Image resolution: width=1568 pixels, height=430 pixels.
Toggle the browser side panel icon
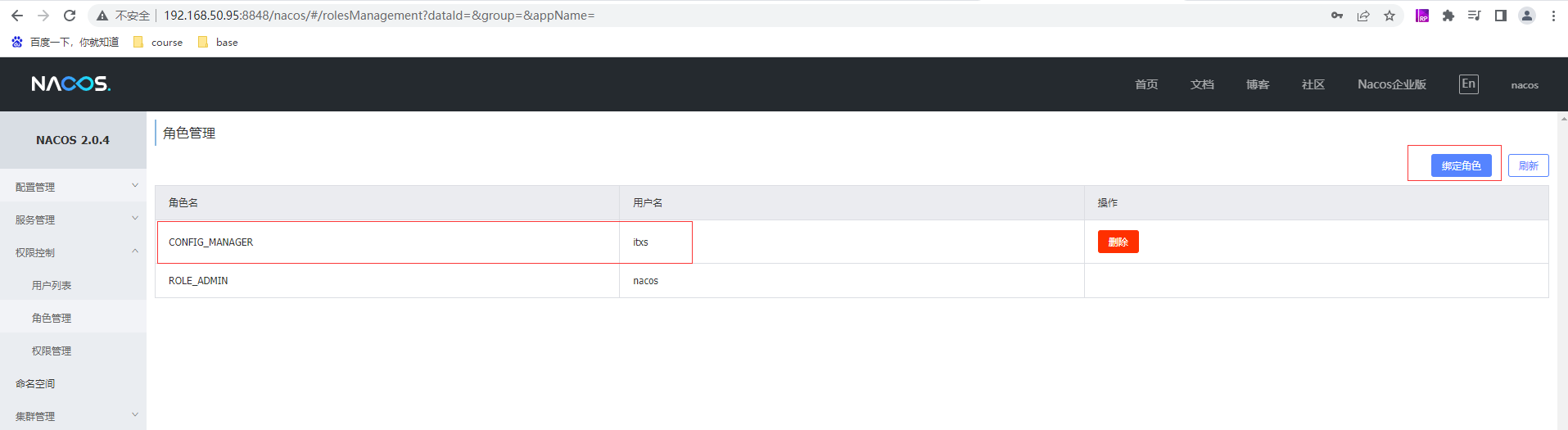tap(1501, 16)
